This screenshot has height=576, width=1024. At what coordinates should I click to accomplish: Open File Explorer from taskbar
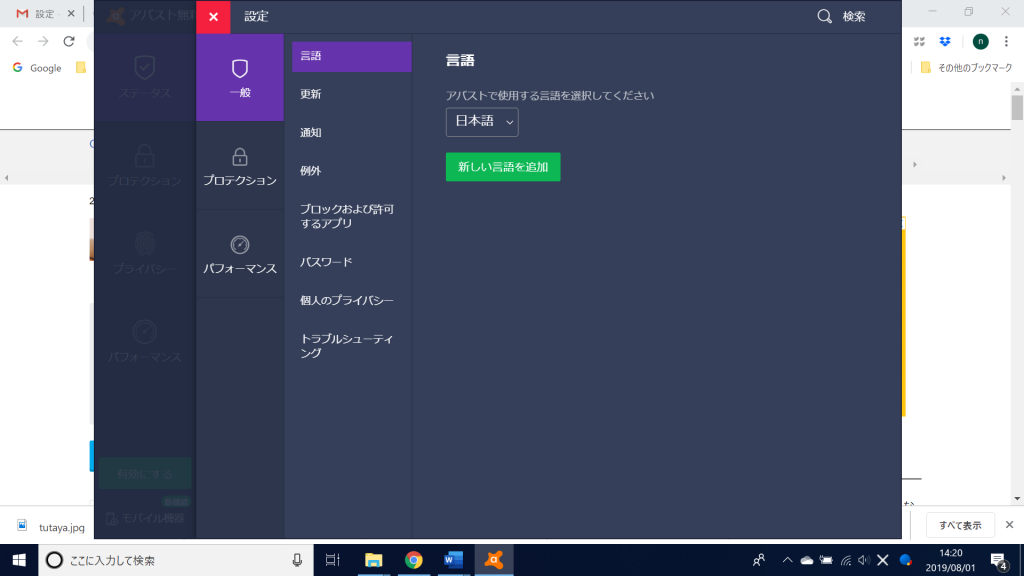click(x=373, y=560)
